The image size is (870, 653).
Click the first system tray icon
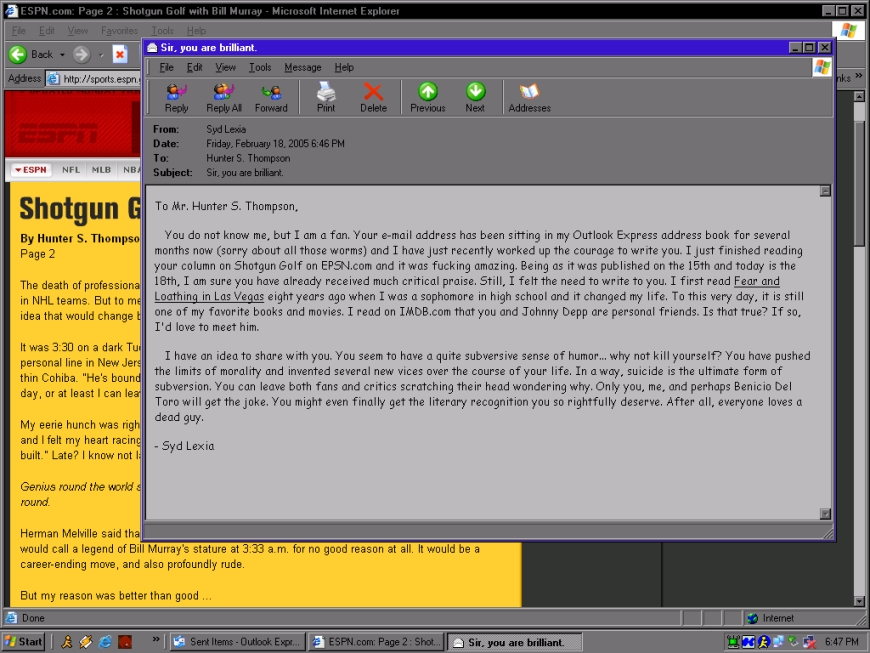(733, 642)
